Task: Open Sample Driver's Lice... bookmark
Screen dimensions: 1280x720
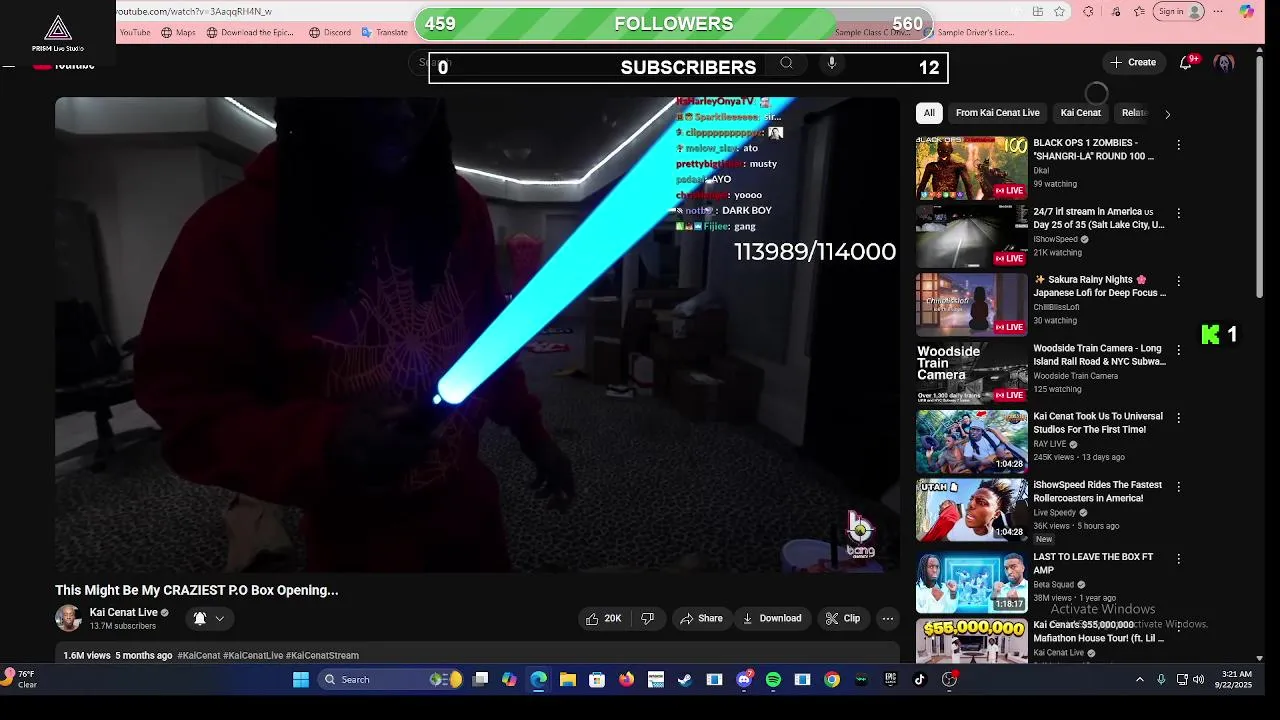Action: (968, 32)
